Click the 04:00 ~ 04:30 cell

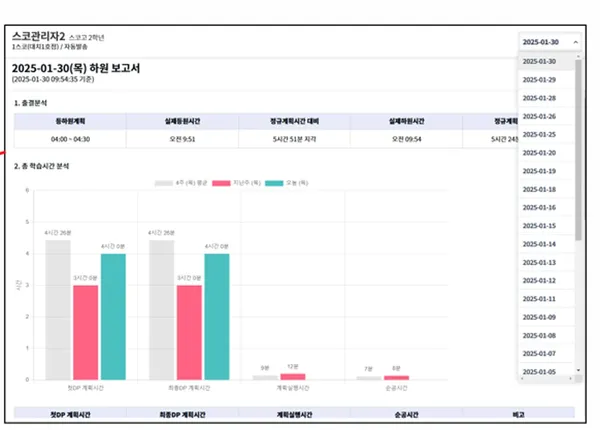click(x=70, y=139)
